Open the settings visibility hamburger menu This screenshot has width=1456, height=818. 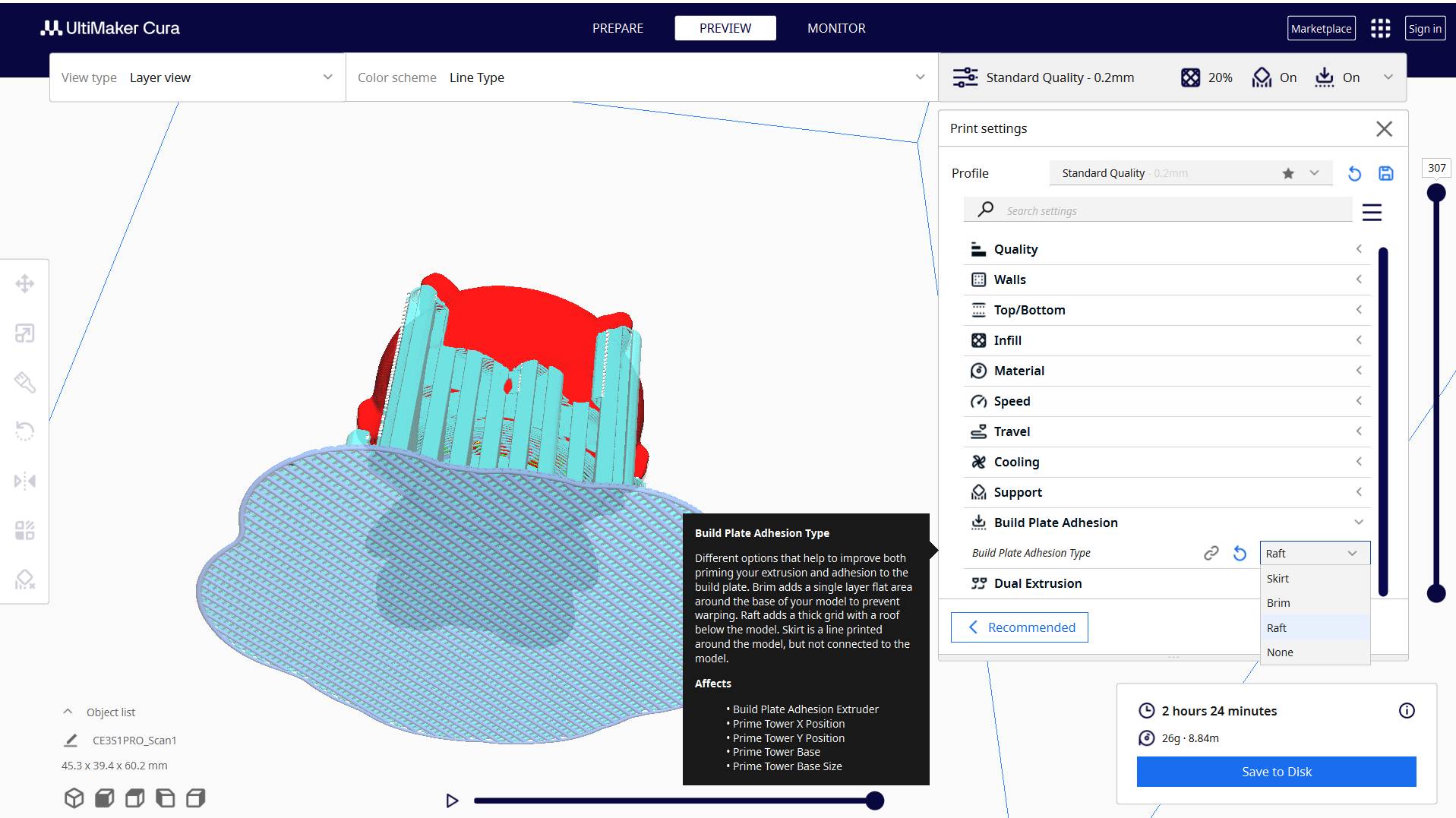point(1372,212)
